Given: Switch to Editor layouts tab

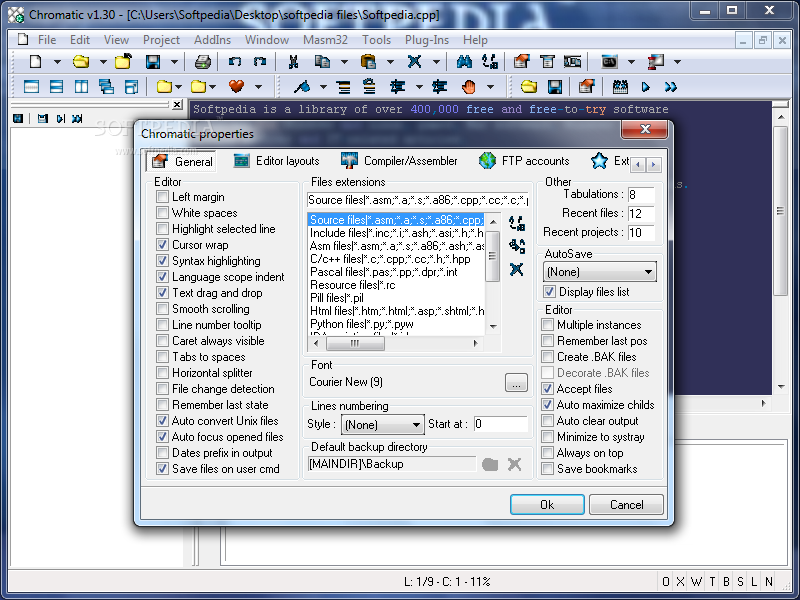Looking at the screenshot, I should click(277, 161).
